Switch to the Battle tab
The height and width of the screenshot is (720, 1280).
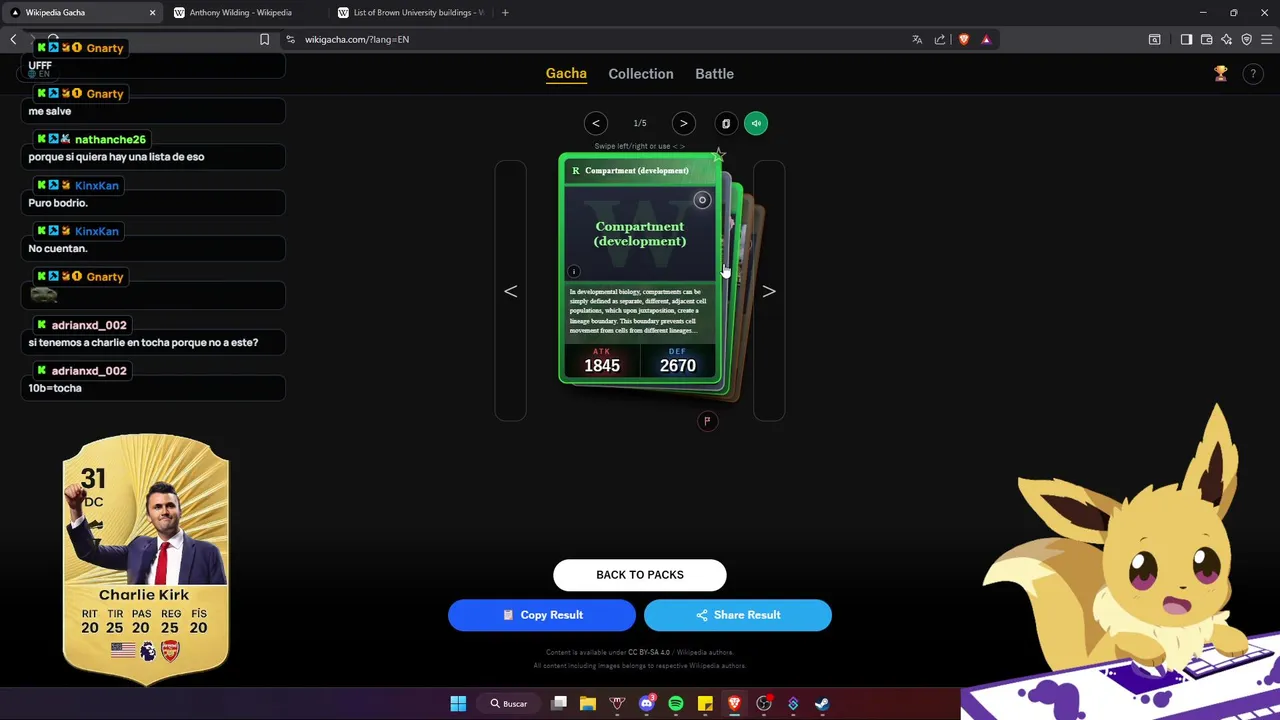[714, 74]
